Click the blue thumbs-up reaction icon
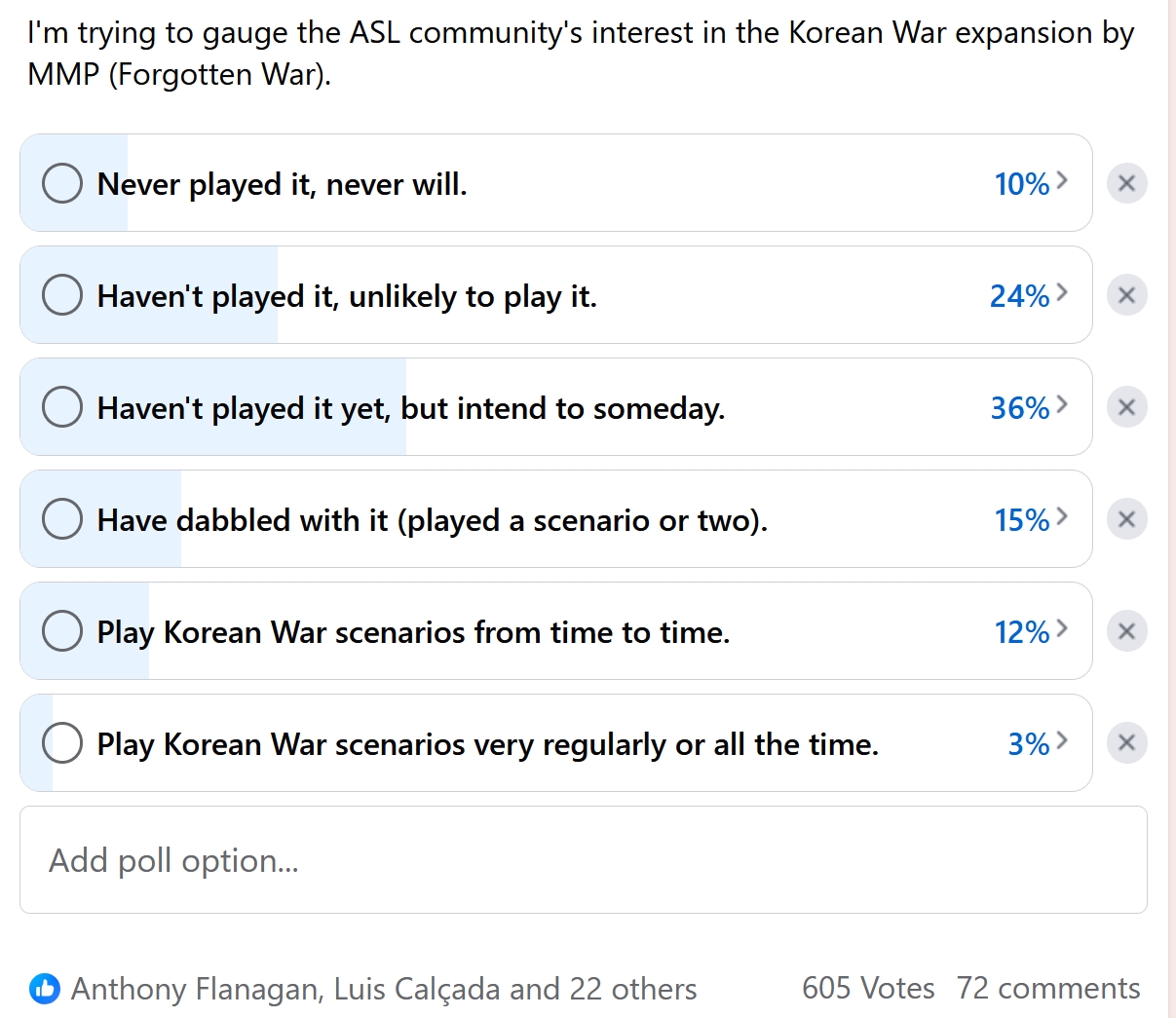Screen dimensions: 1176x1018 (45, 989)
